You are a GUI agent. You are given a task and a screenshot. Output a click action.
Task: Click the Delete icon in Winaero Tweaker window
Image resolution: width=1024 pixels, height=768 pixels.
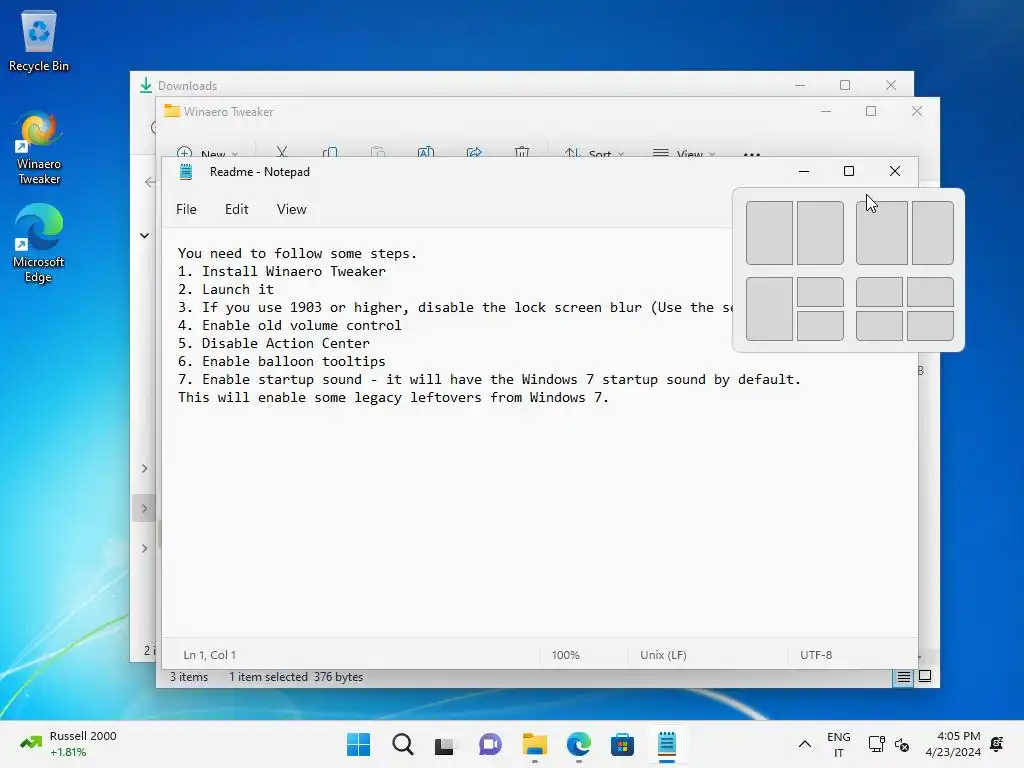[x=522, y=152]
